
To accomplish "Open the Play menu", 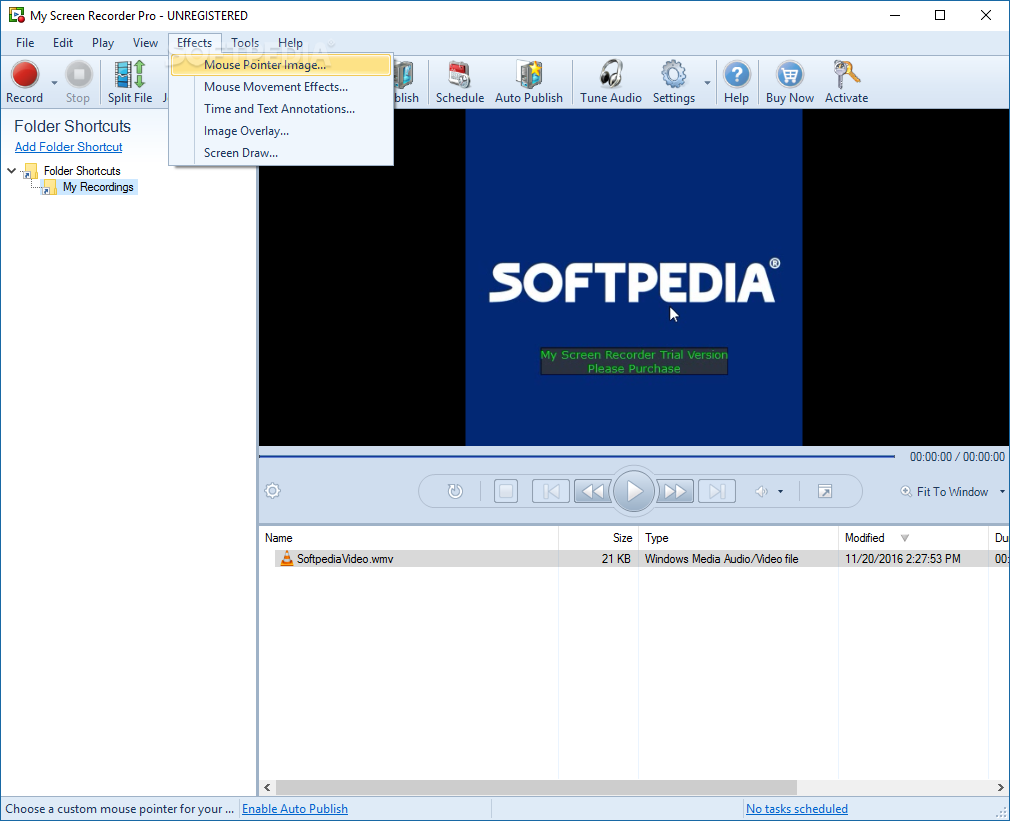I will point(102,42).
